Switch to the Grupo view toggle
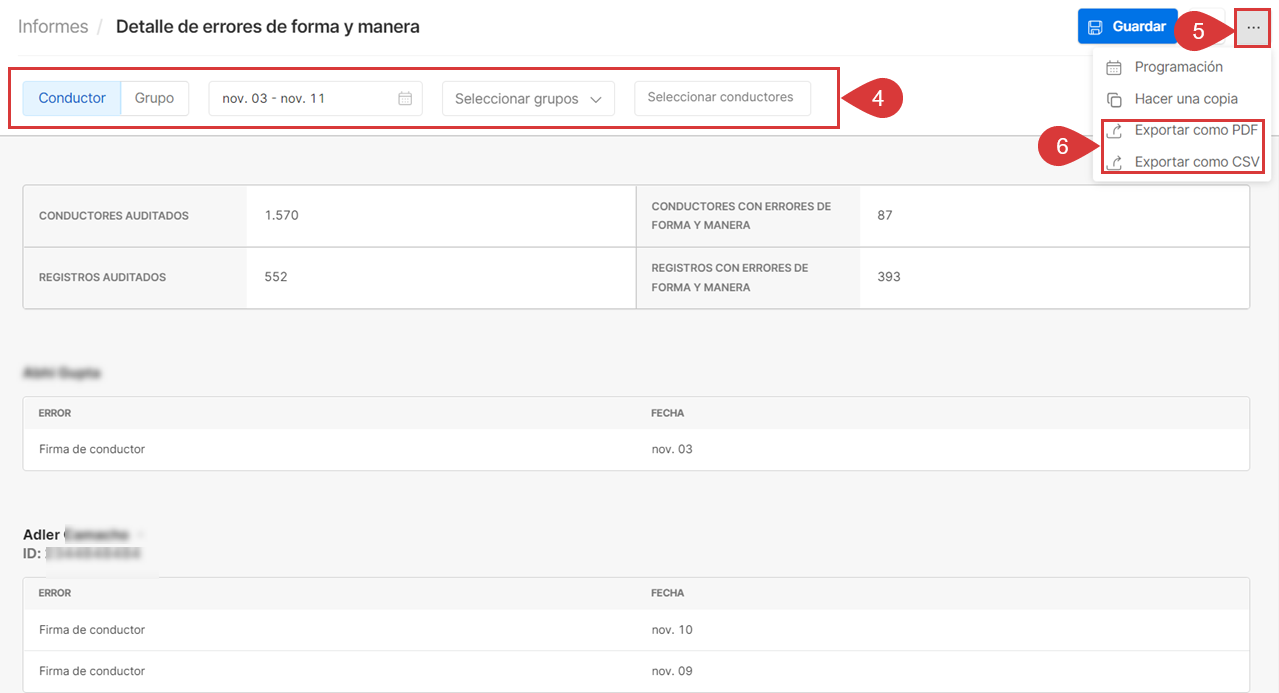The image size is (1279, 693). 155,98
